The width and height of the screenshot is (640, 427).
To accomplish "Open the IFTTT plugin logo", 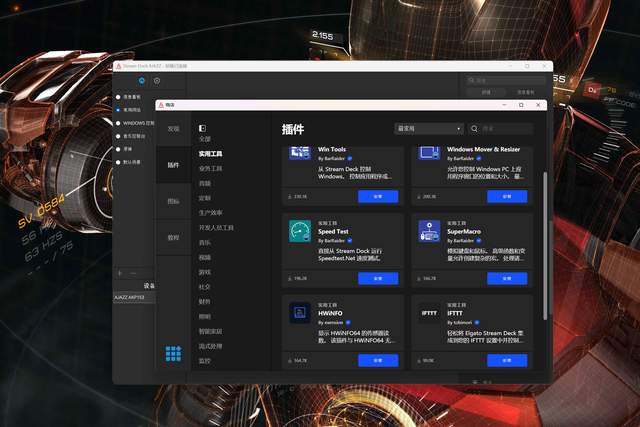I will pos(429,313).
